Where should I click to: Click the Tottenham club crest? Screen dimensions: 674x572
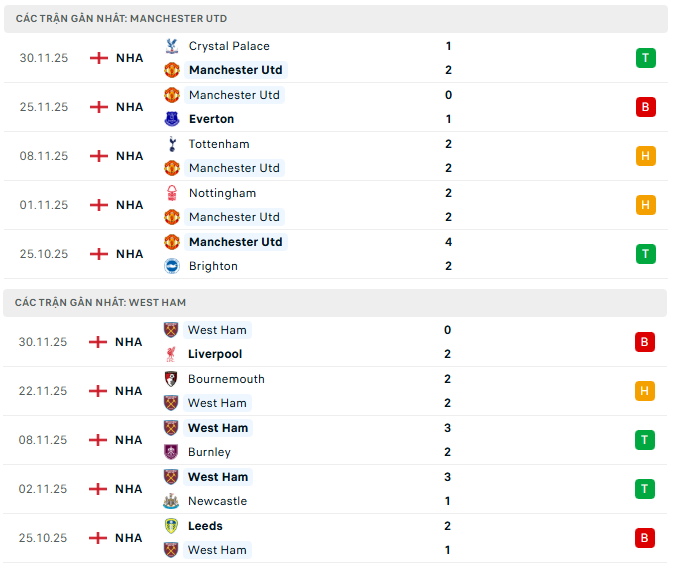click(171, 144)
